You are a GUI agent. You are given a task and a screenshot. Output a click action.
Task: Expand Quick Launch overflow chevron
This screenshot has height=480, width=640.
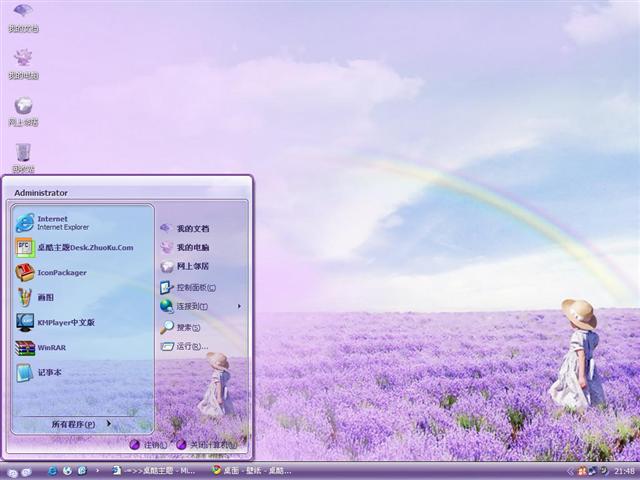[x=97, y=471]
